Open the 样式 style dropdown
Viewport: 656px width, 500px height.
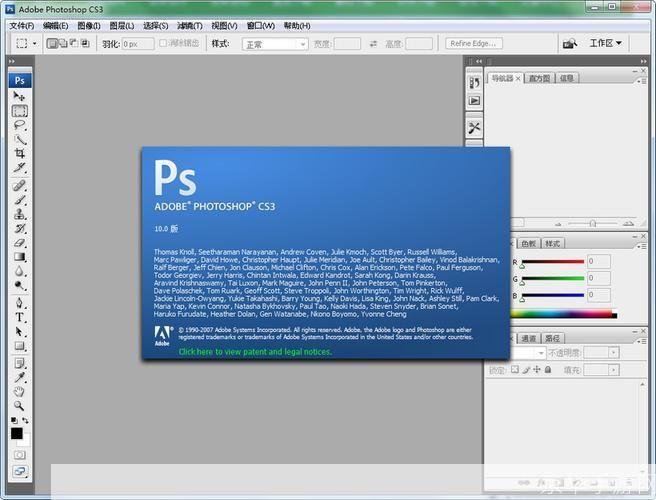tap(275, 44)
